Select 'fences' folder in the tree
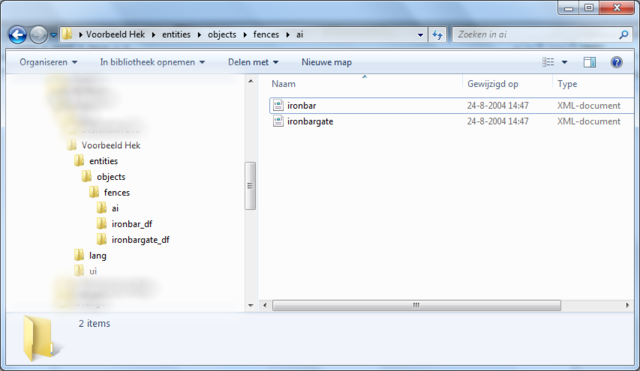 [117, 193]
